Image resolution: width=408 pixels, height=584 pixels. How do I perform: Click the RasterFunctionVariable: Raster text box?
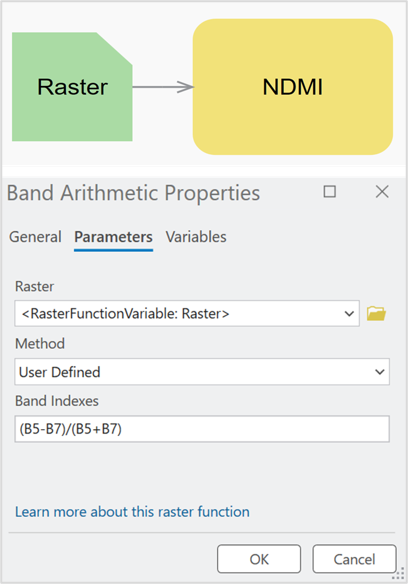click(187, 314)
